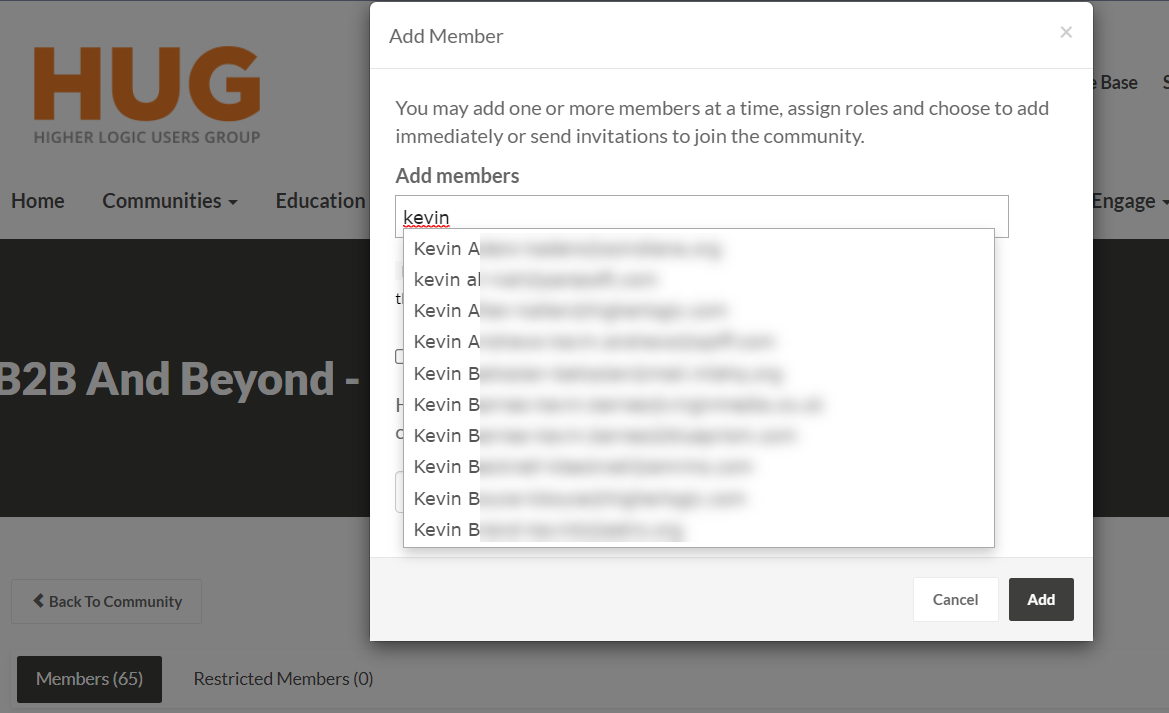Viewport: 1169px width, 713px height.
Task: Choose the topmost Kevin A suggestion
Action: coord(699,248)
